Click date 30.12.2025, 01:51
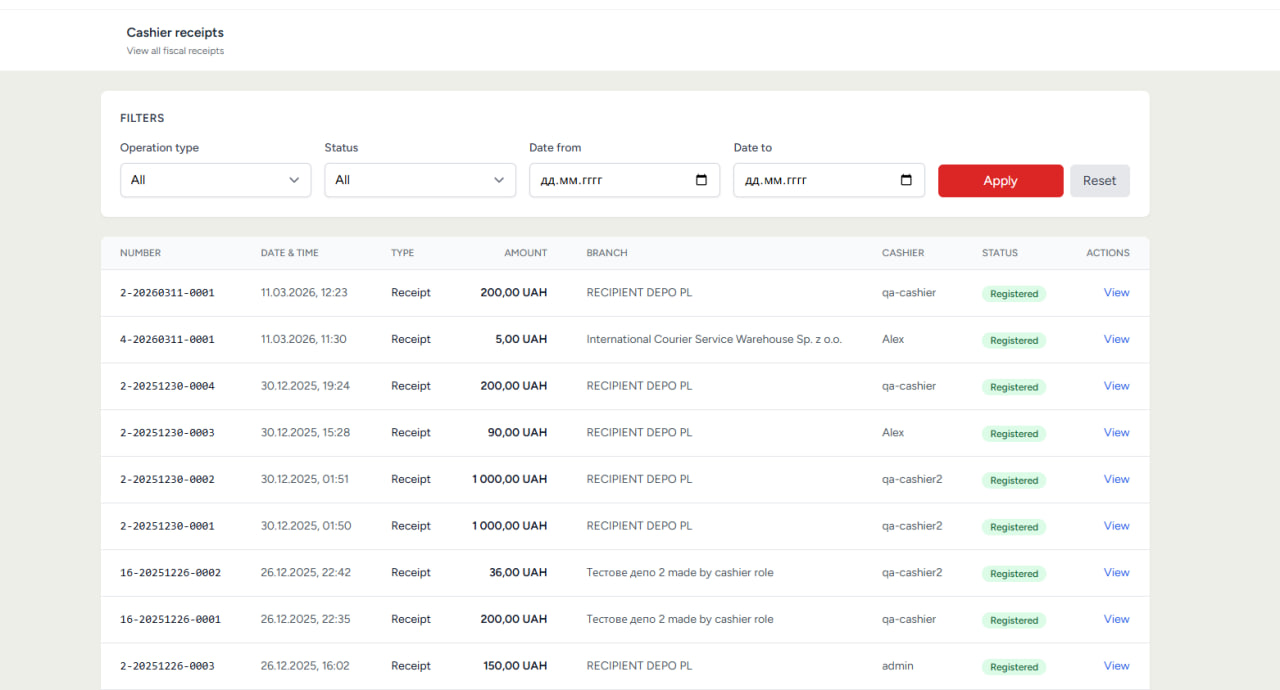Image resolution: width=1280 pixels, height=690 pixels. point(305,479)
